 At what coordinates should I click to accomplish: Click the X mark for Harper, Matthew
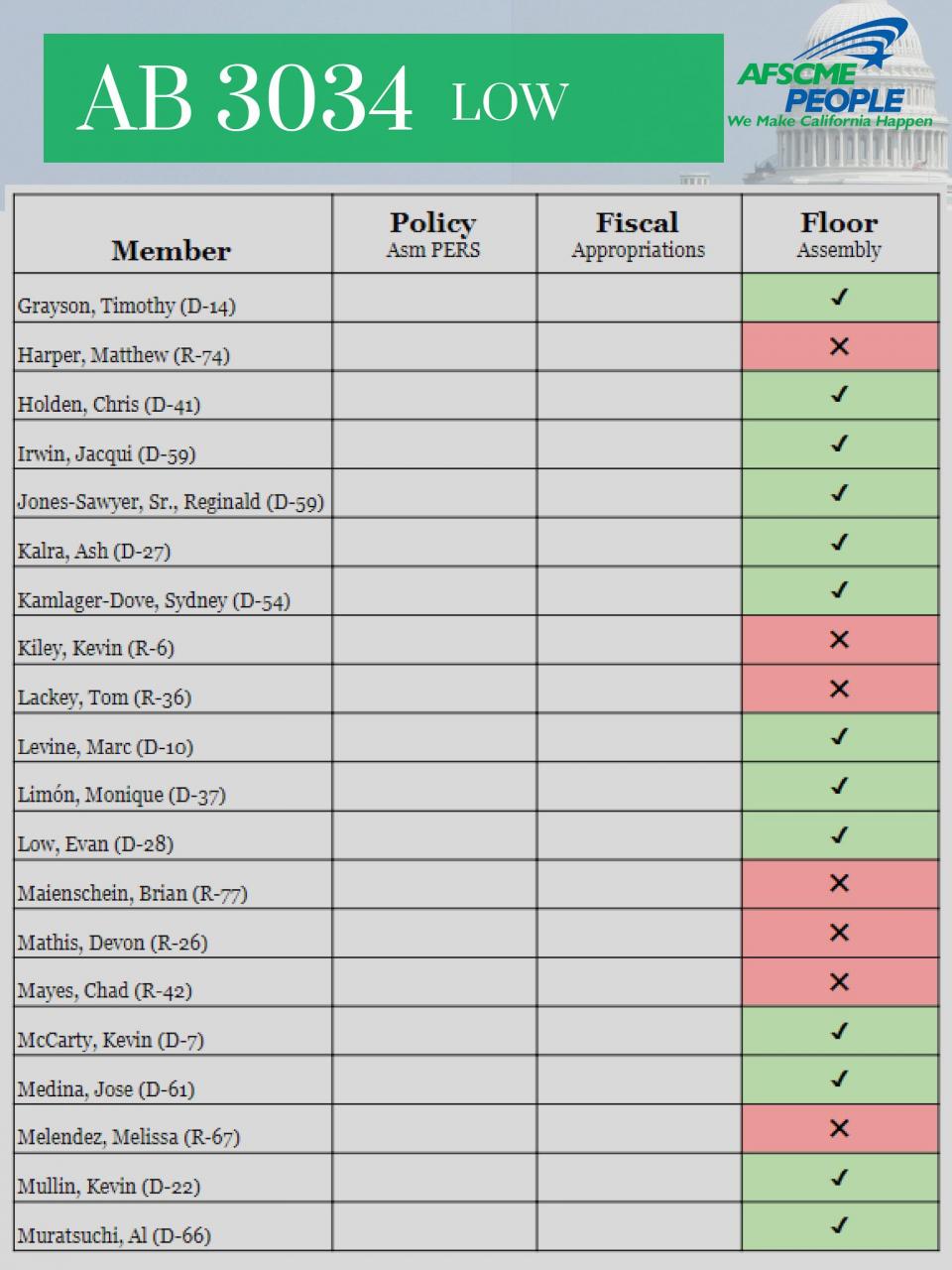[x=840, y=346]
